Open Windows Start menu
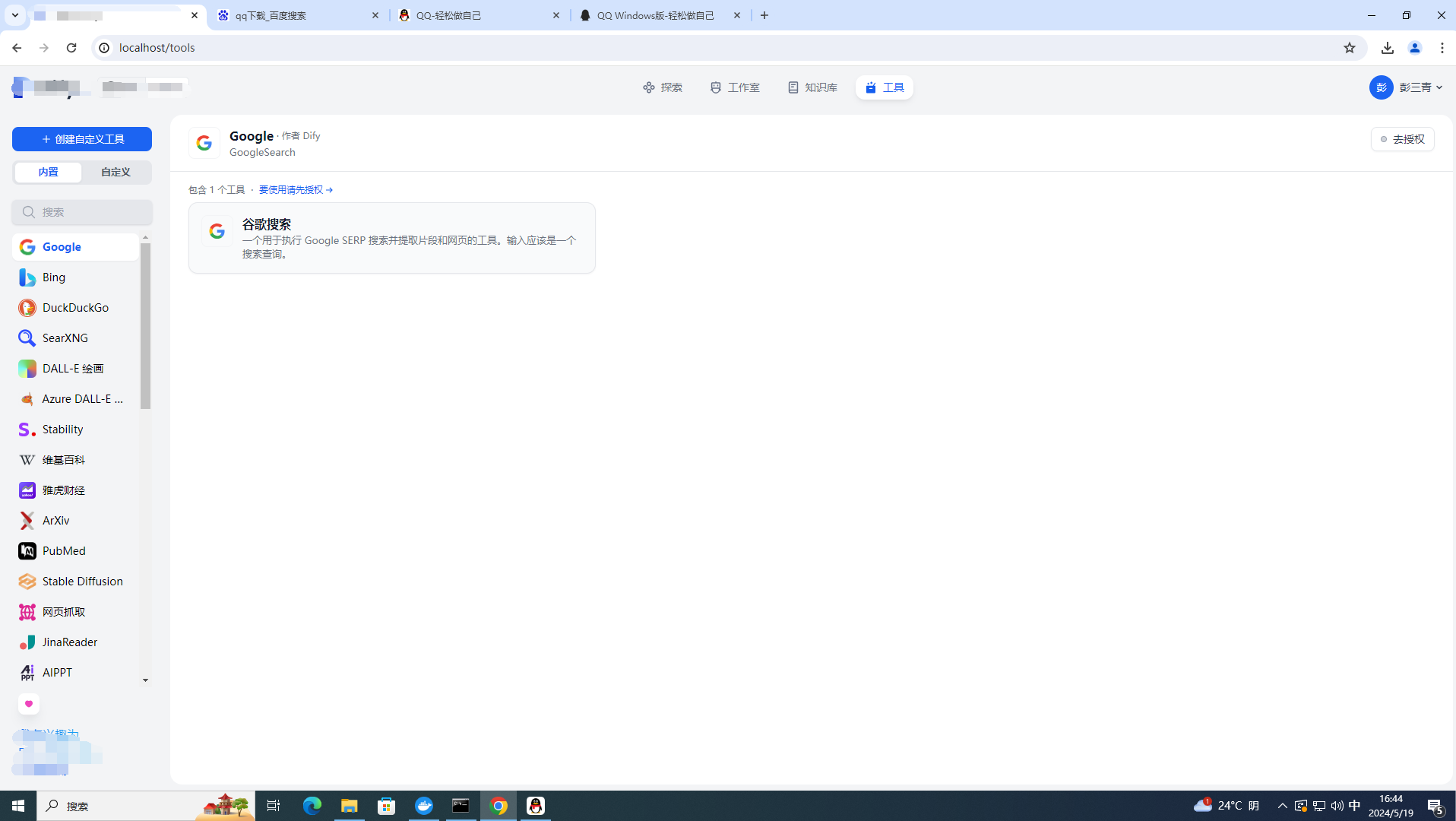 (18, 806)
